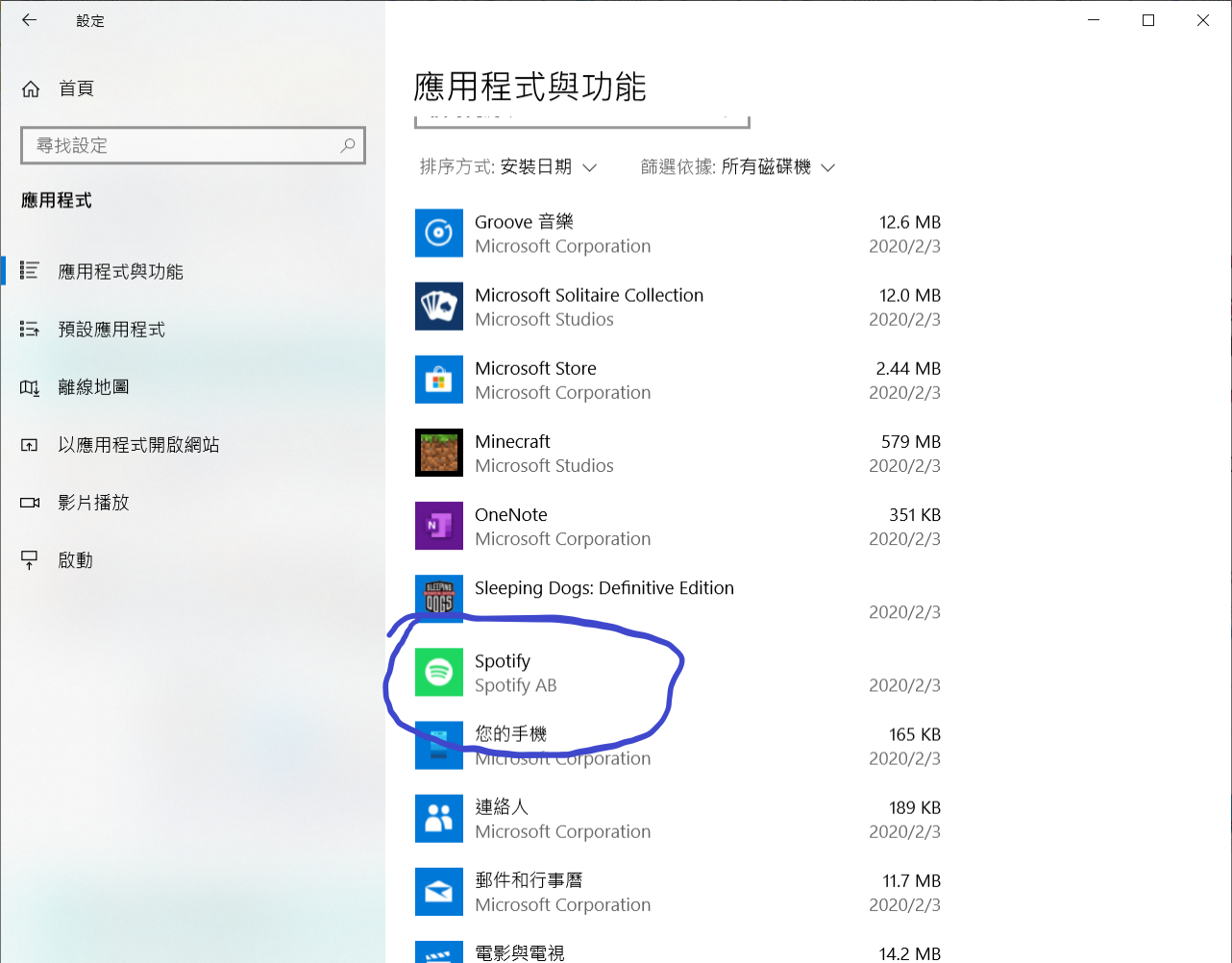Open the 首頁 home icon

(x=31, y=88)
